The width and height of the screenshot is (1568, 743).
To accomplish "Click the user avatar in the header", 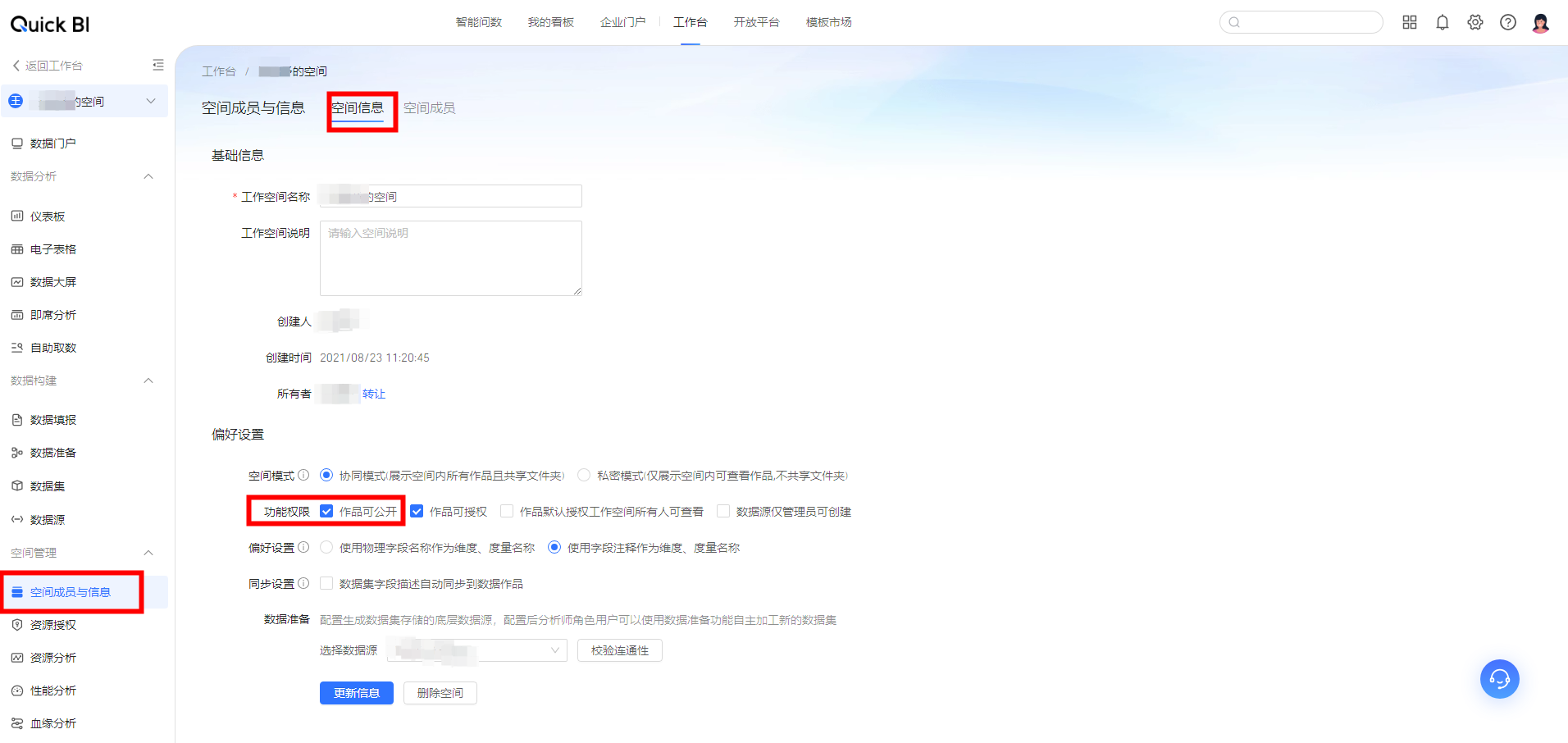I will click(x=1540, y=23).
